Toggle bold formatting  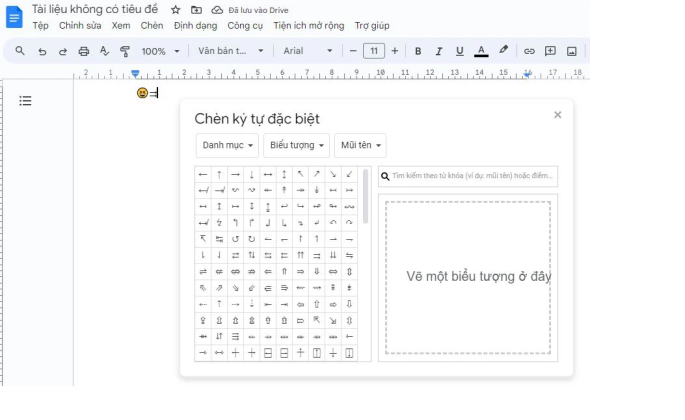click(418, 51)
